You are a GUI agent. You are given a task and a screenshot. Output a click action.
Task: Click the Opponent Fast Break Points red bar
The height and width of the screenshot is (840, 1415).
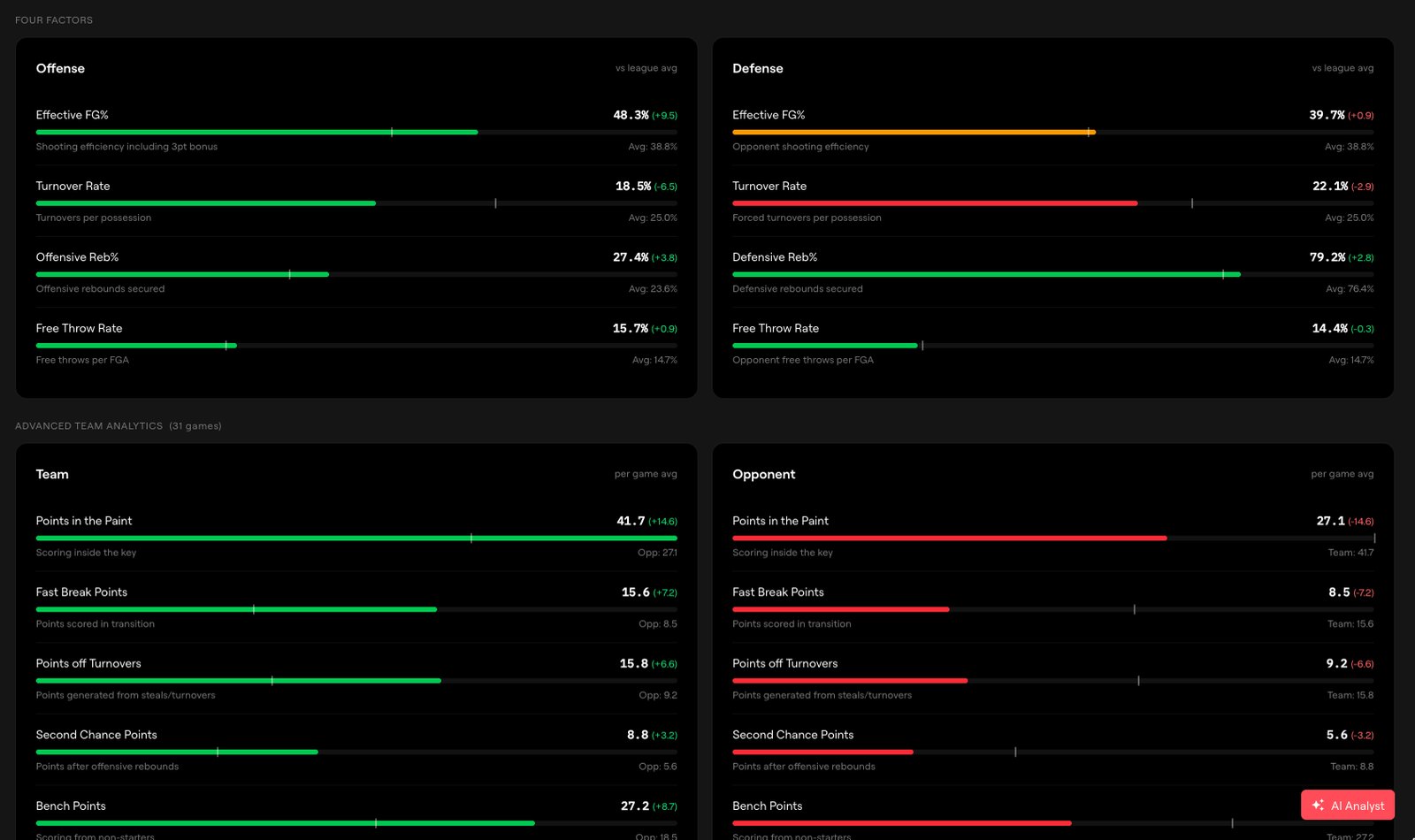click(840, 609)
